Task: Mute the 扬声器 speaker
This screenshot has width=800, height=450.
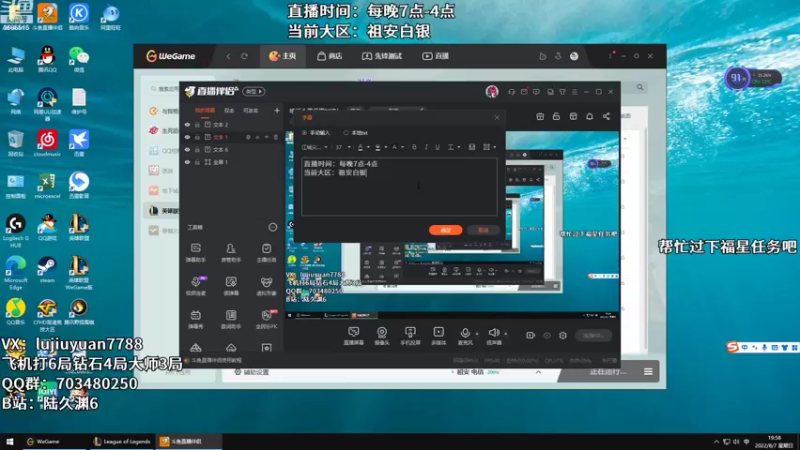Action: (x=493, y=333)
